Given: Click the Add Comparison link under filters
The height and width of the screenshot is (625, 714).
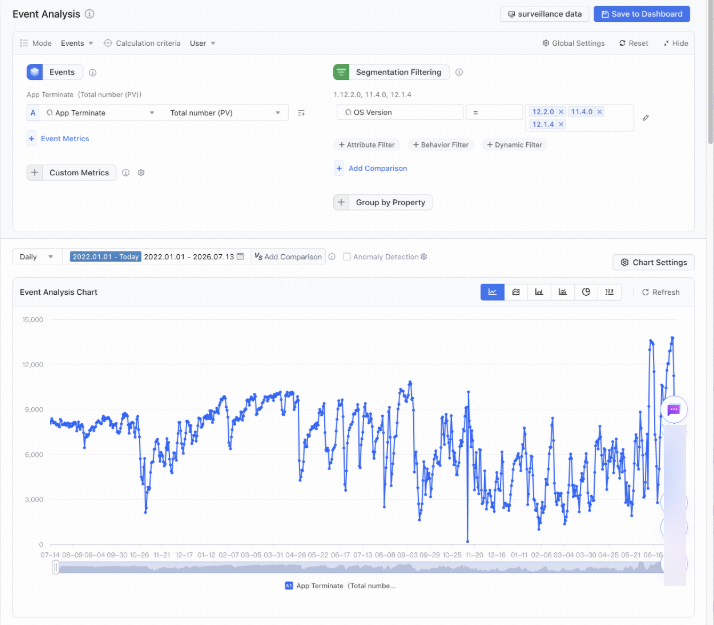Looking at the screenshot, I should click(377, 168).
